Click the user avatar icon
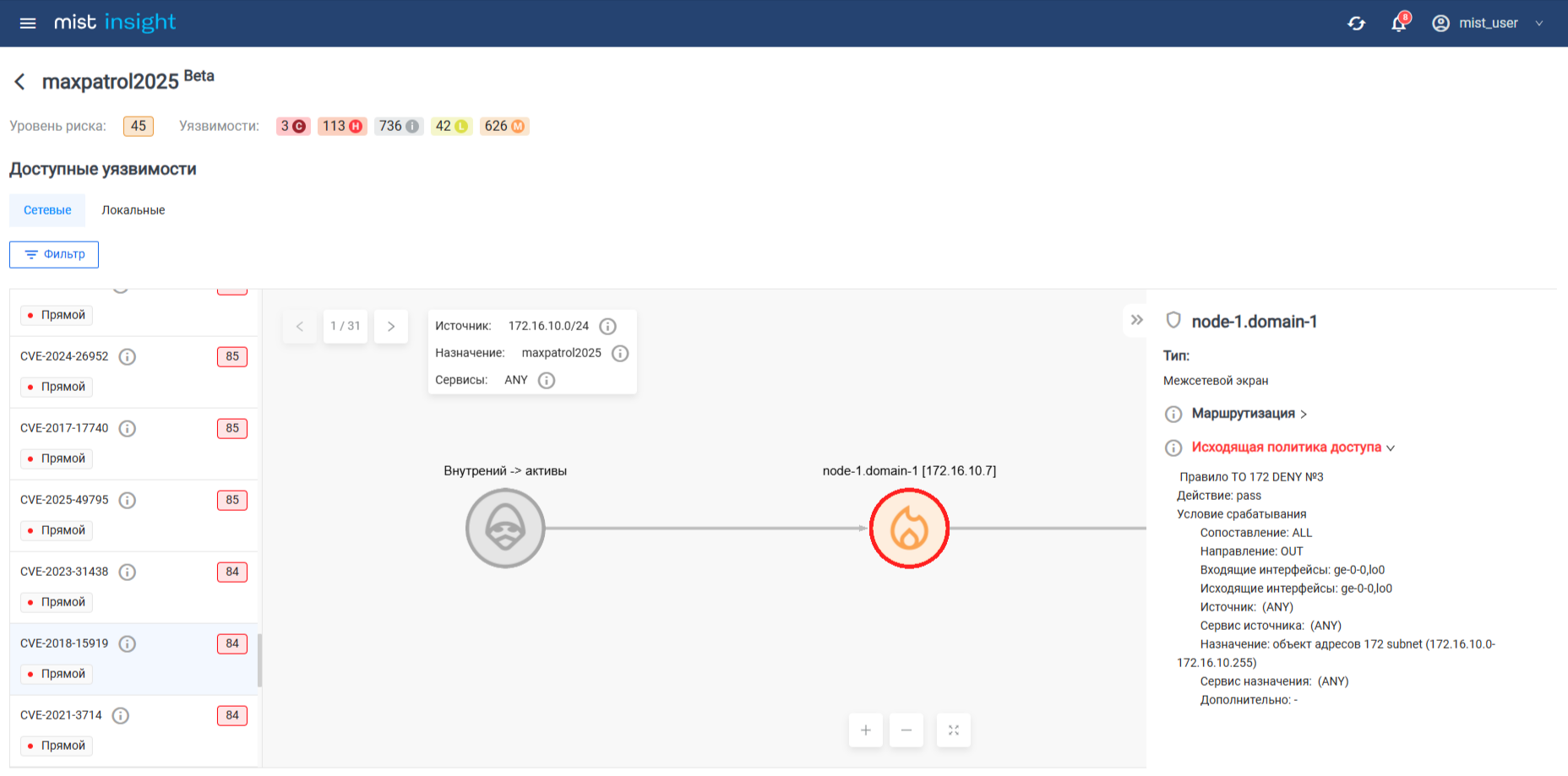 (x=1440, y=23)
